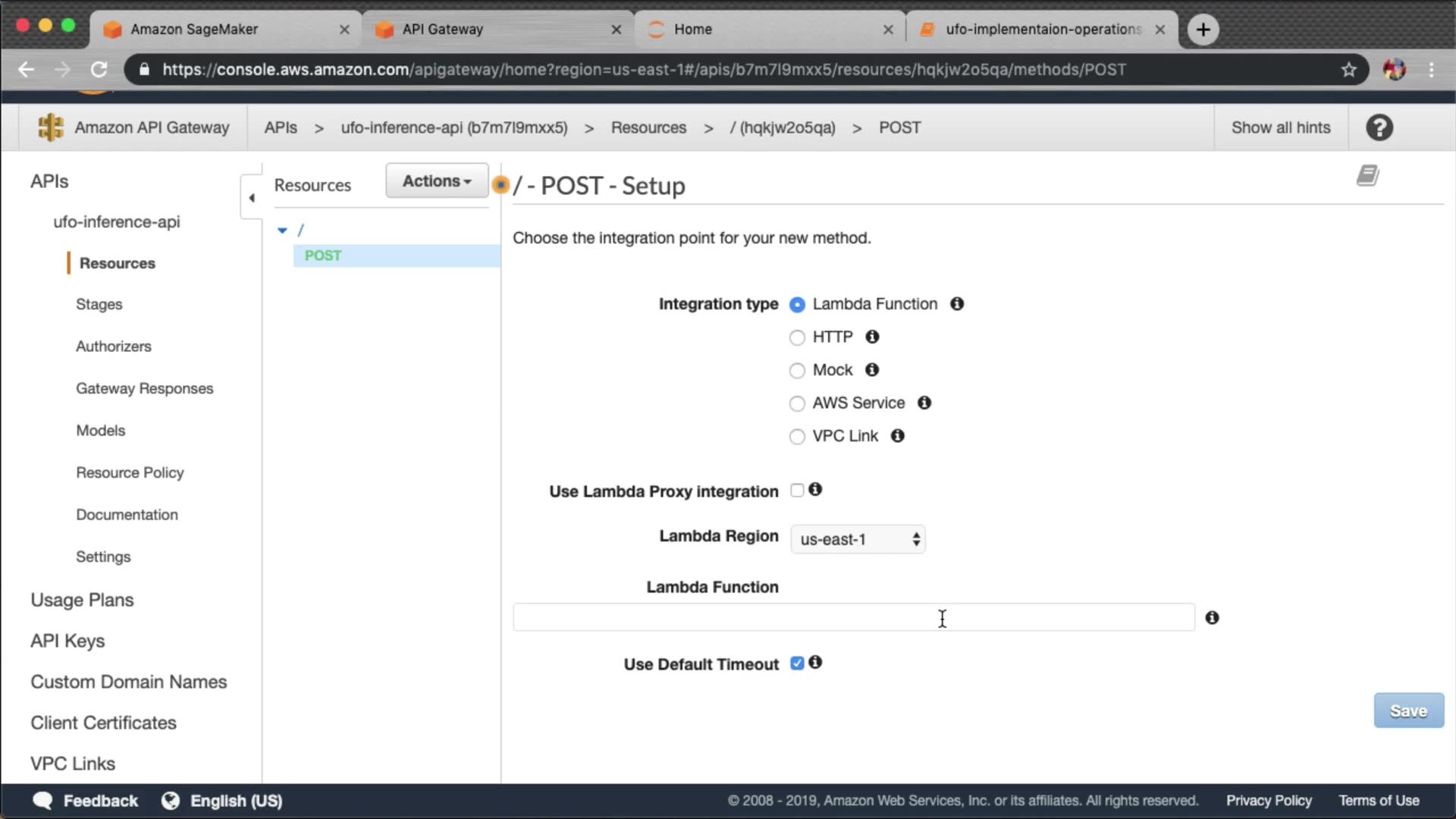Click info icon next to VPC Link

point(897,436)
